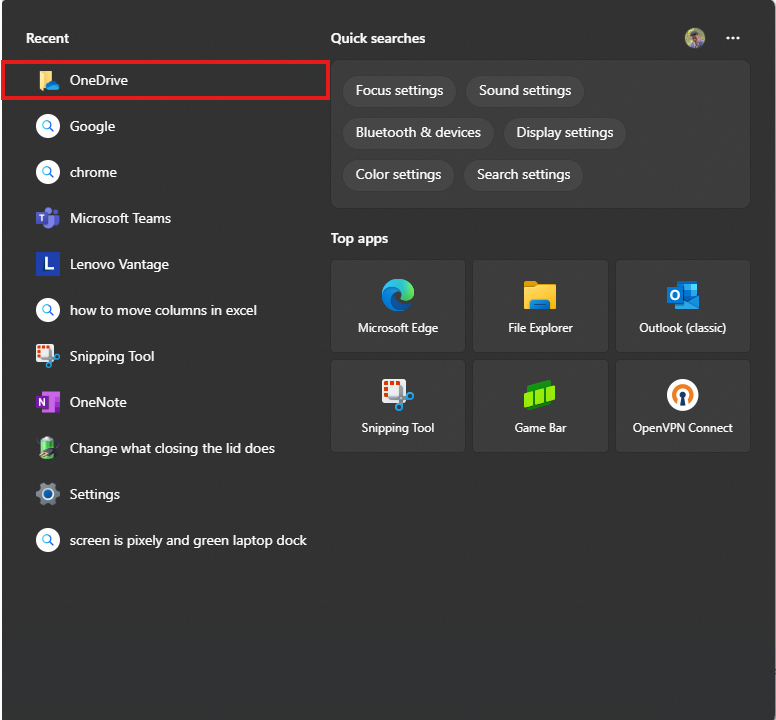776x720 pixels.
Task: Open 'Change what closing the lid does'
Action: 172,448
